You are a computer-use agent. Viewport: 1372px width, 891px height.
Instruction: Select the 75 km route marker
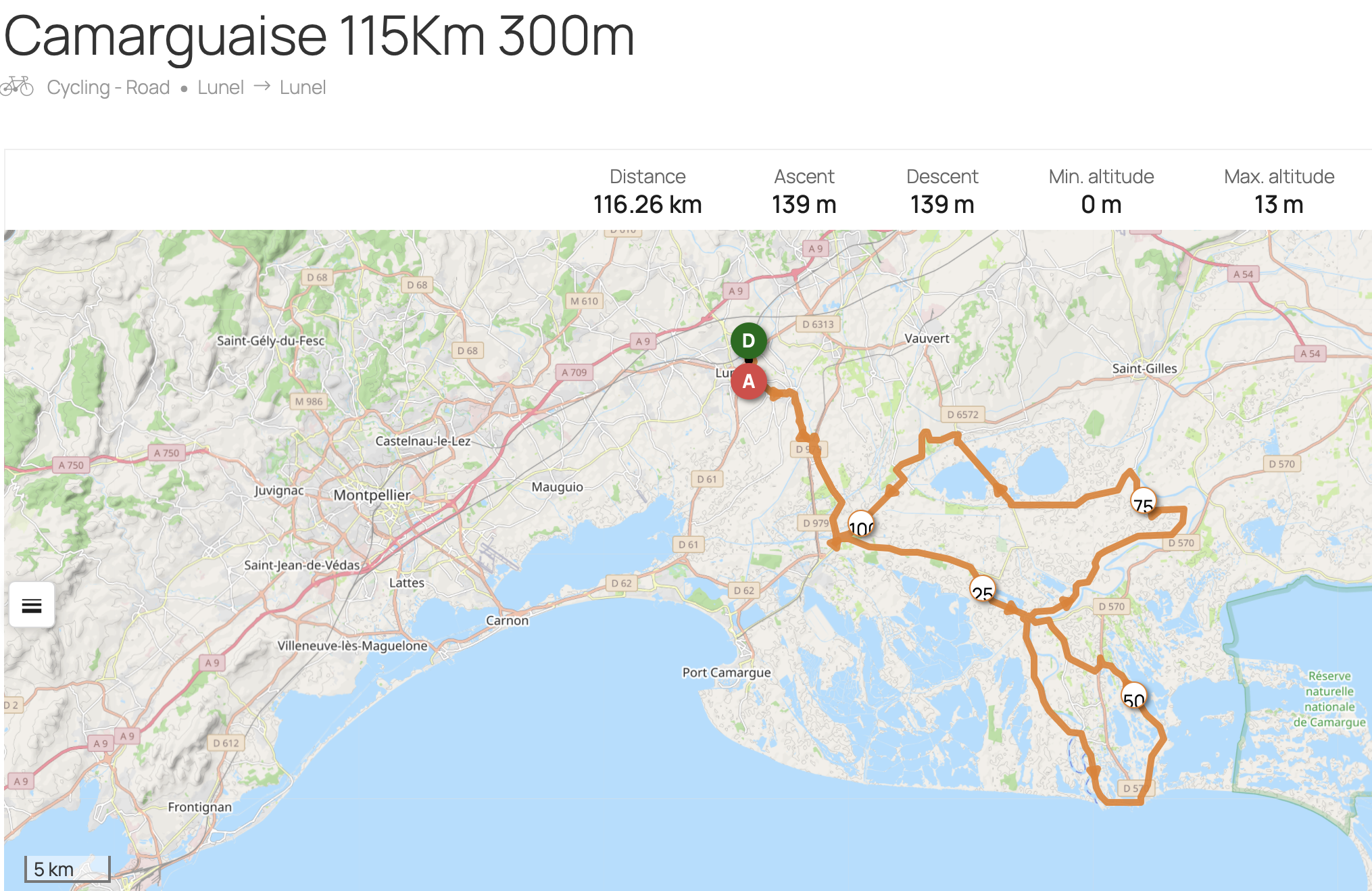1143,501
